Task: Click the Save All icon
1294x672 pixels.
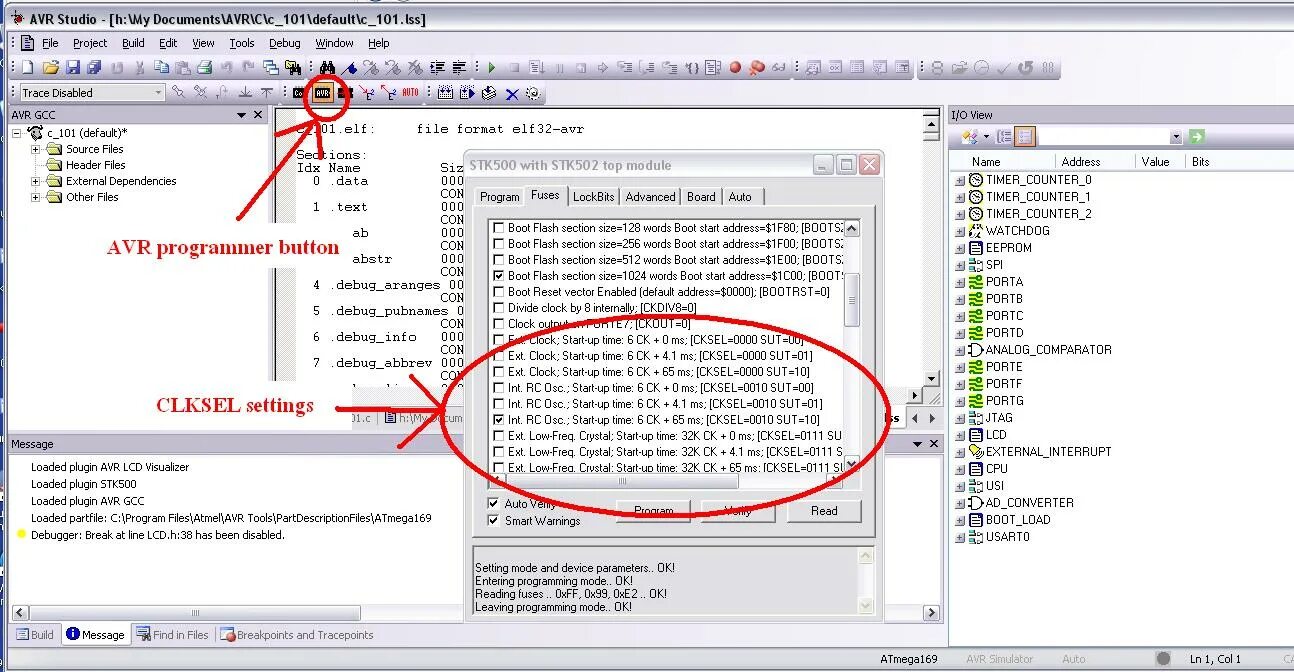Action: (x=94, y=68)
